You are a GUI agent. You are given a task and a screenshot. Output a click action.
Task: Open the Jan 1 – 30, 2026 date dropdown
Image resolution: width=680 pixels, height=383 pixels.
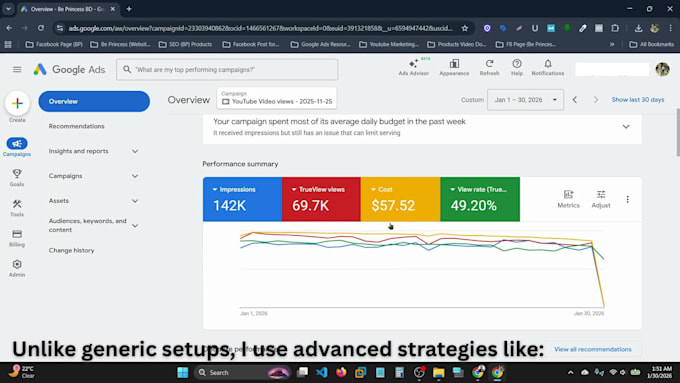click(x=525, y=100)
